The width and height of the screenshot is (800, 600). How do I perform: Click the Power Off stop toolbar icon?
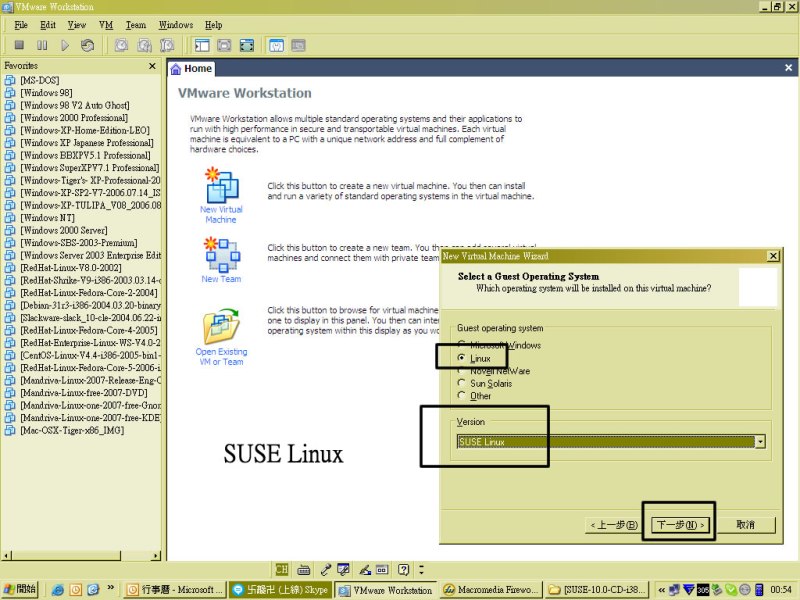click(19, 45)
